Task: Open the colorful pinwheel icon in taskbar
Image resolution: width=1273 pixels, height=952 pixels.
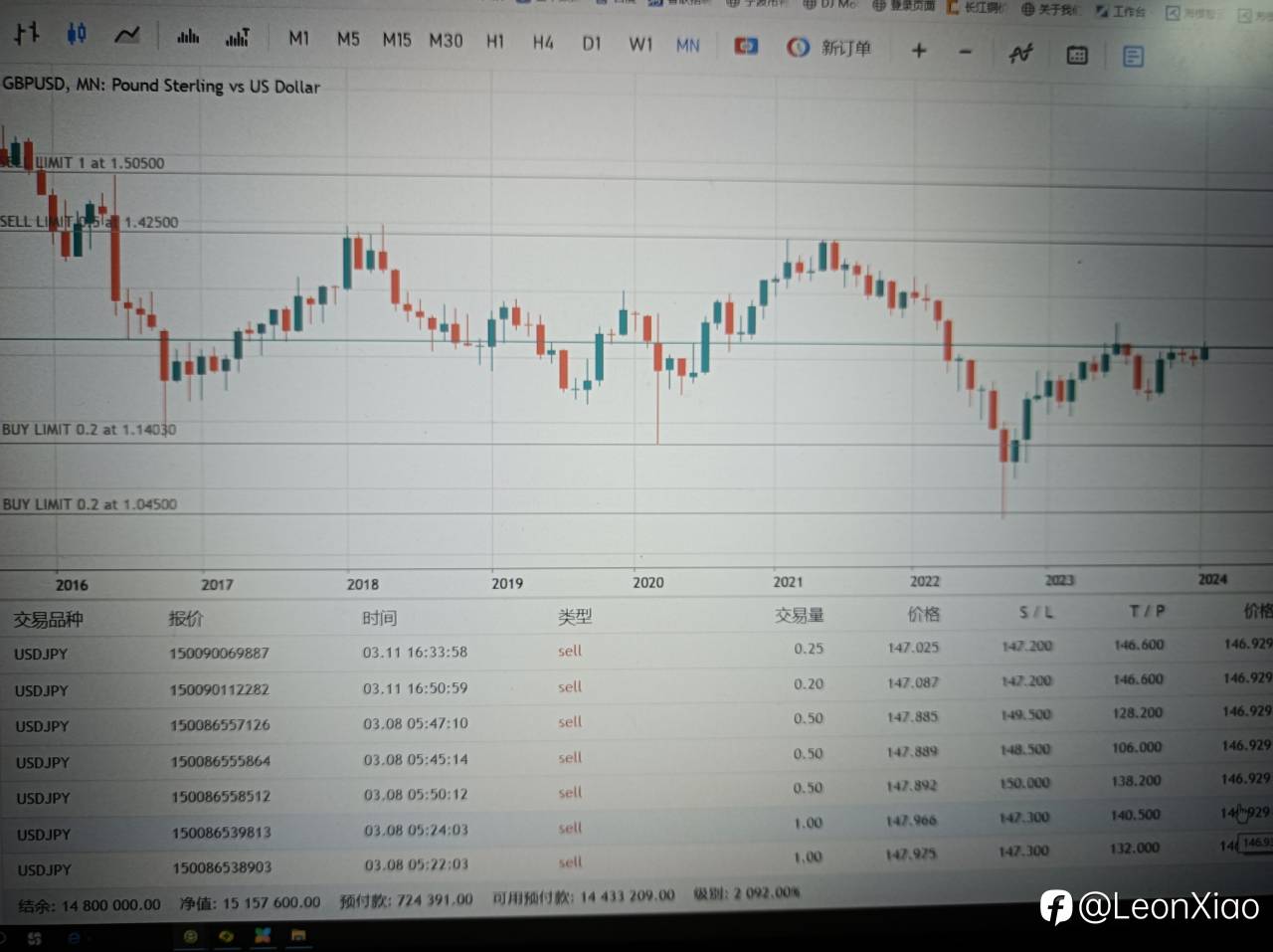Action: pyautogui.click(x=263, y=936)
